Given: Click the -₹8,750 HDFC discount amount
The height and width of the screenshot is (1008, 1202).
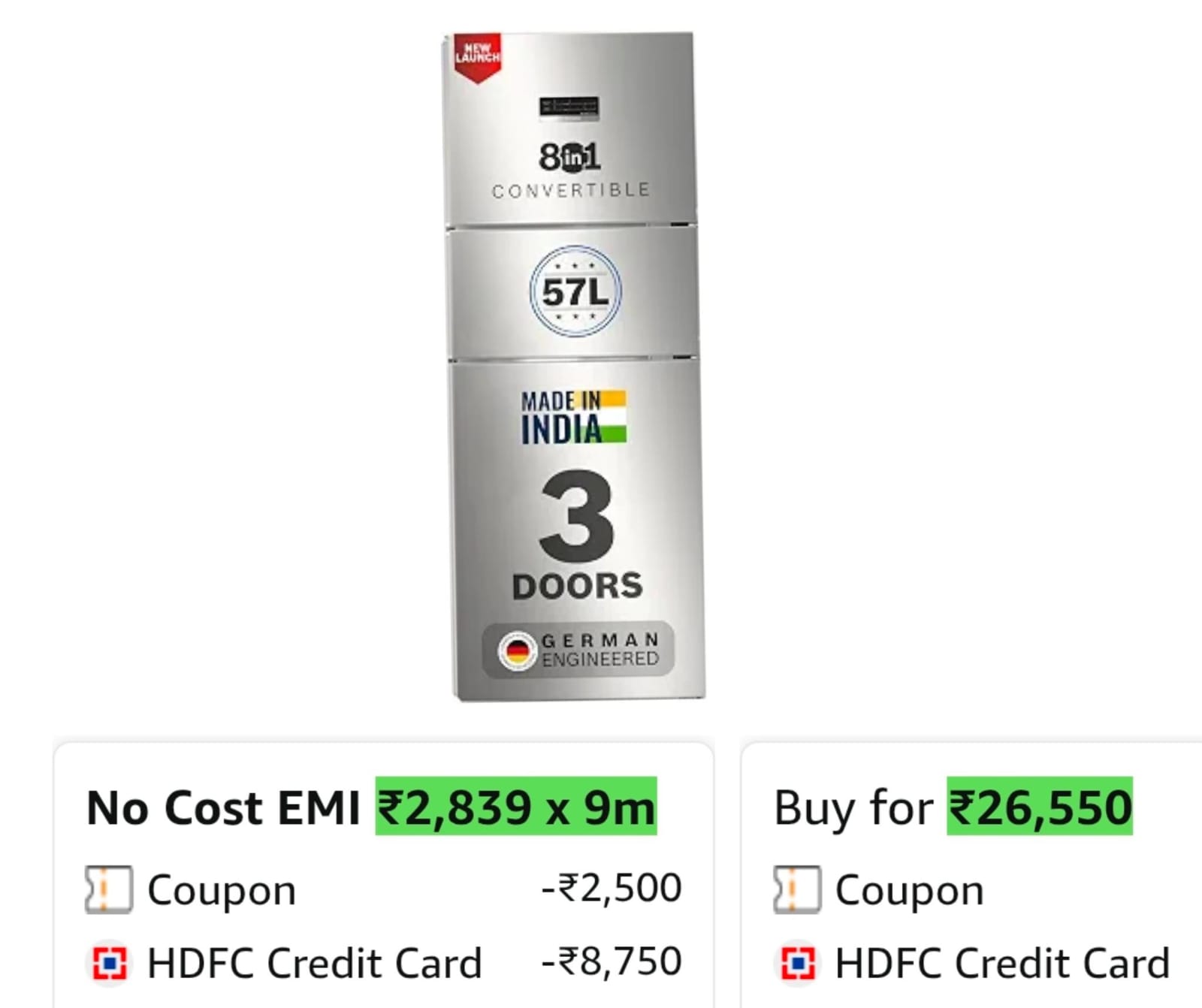Looking at the screenshot, I should click(612, 961).
